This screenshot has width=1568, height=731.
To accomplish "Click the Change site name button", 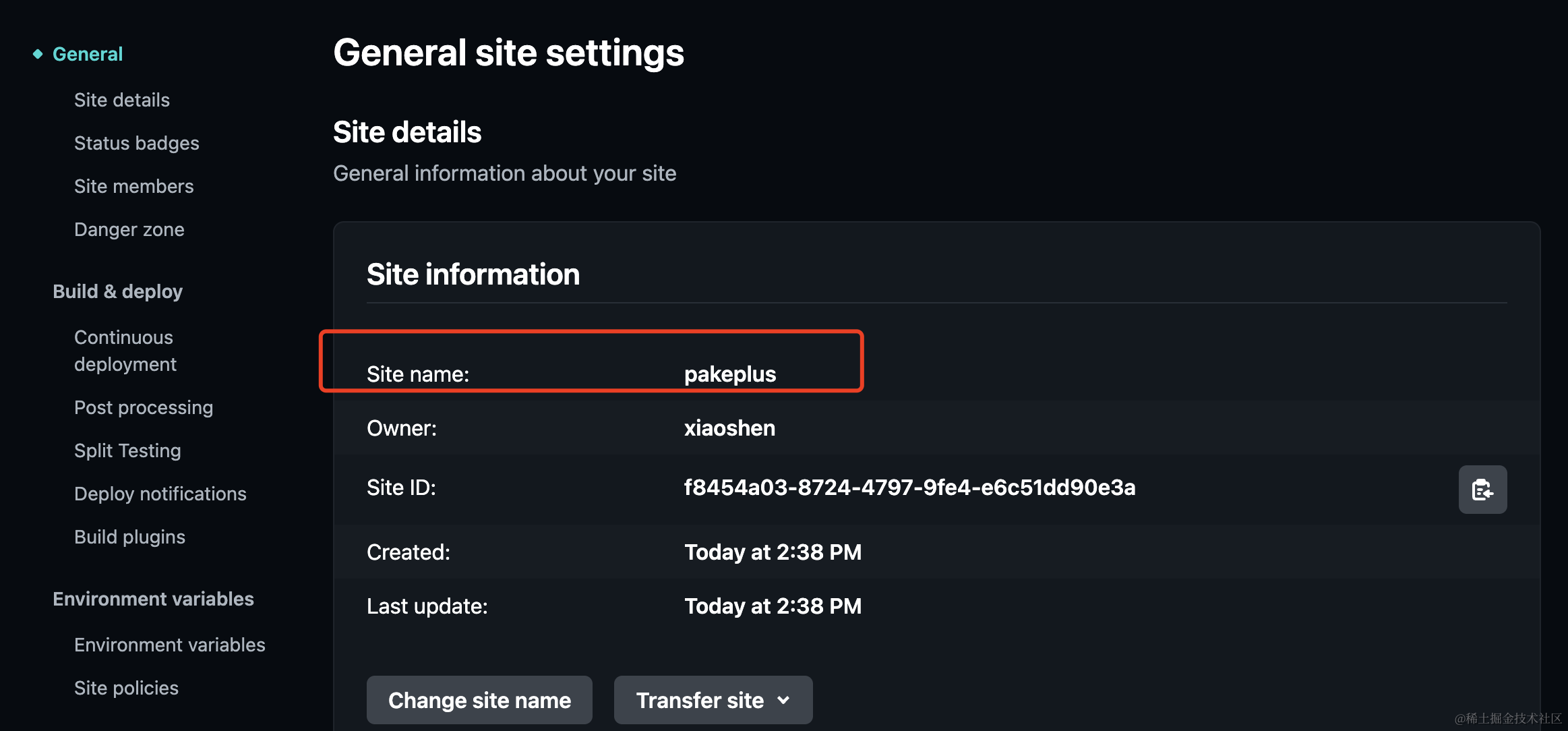I will tap(479, 700).
